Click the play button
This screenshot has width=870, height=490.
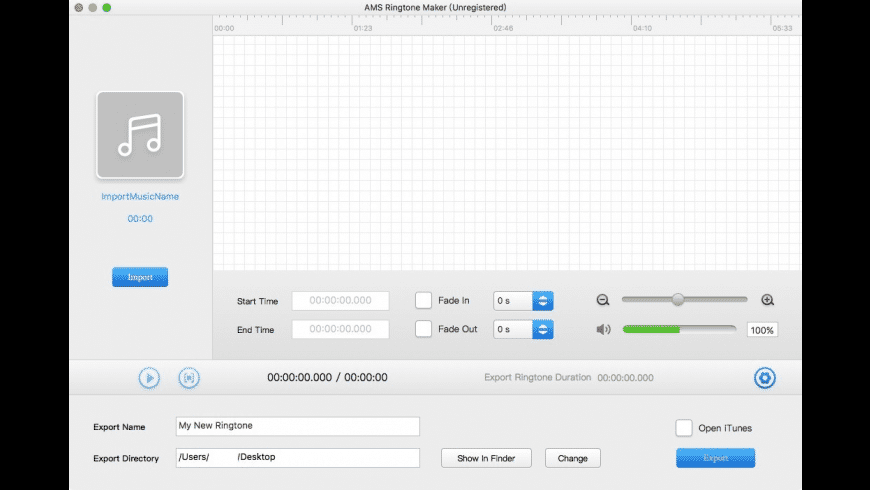coord(149,378)
